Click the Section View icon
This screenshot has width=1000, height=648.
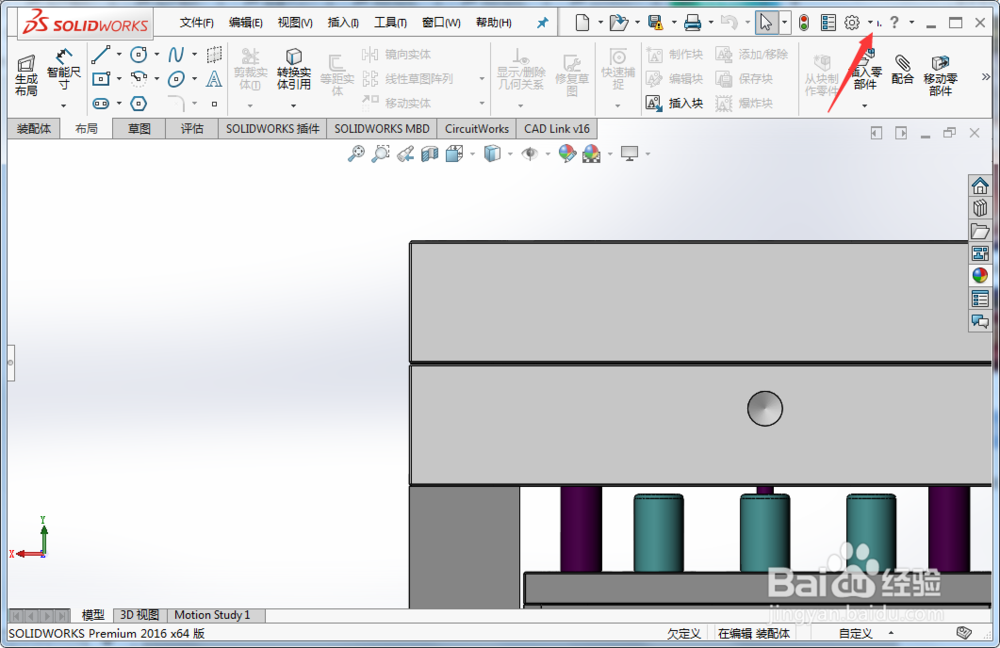click(x=430, y=154)
